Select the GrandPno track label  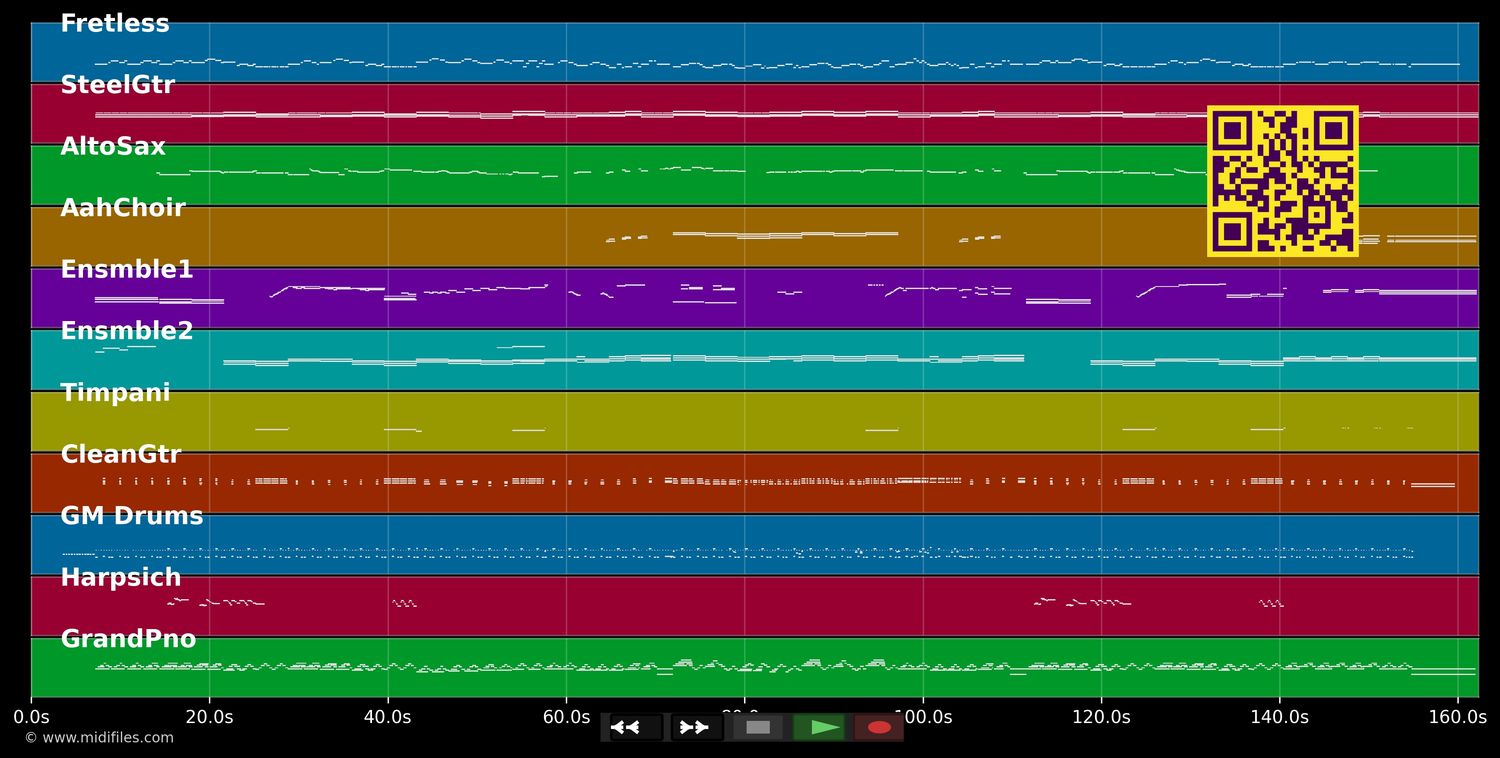pyautogui.click(x=128, y=640)
